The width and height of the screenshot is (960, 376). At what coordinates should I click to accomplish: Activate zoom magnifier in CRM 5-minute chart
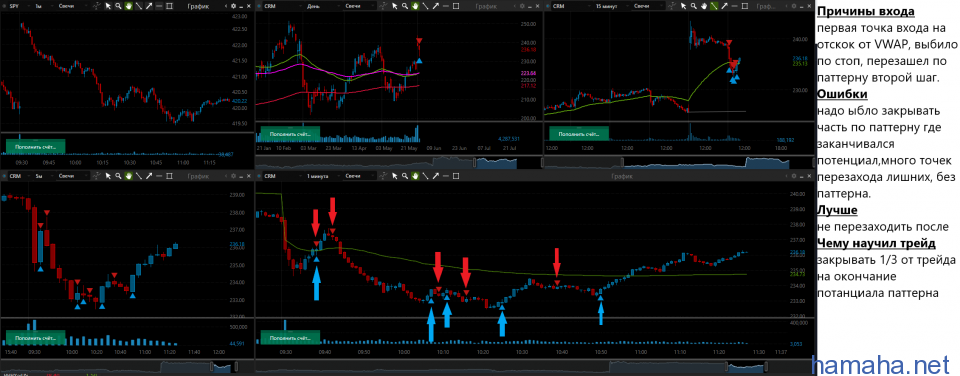click(x=118, y=176)
